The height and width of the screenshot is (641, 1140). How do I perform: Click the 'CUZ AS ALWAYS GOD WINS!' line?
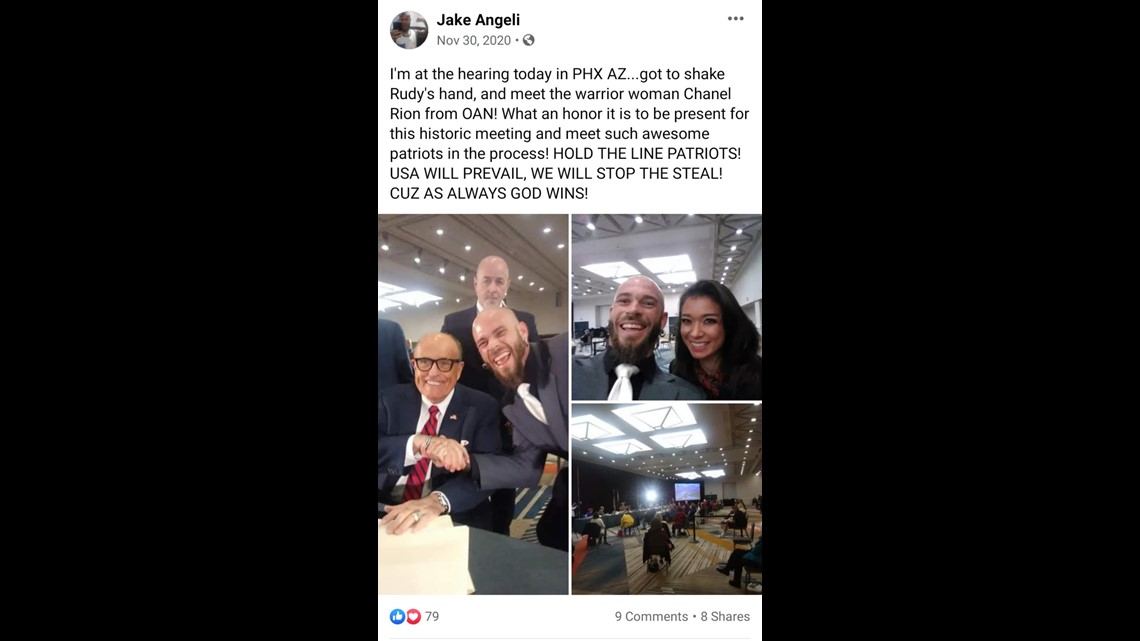pyautogui.click(x=489, y=193)
